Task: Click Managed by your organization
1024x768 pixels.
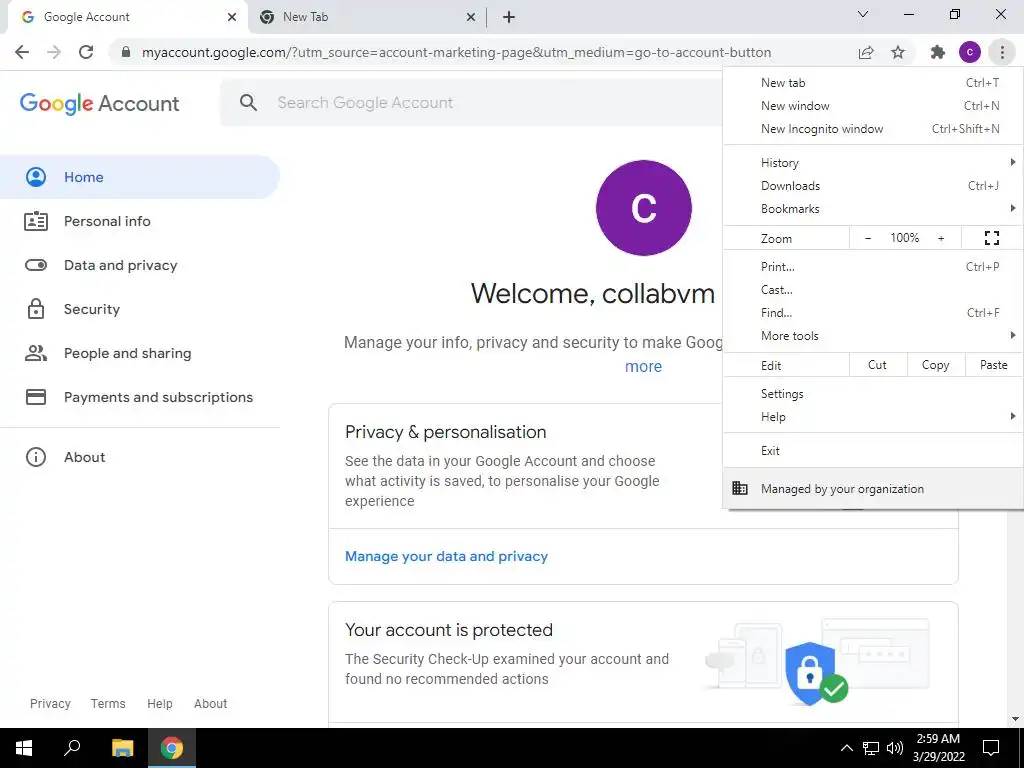Action: tap(872, 488)
